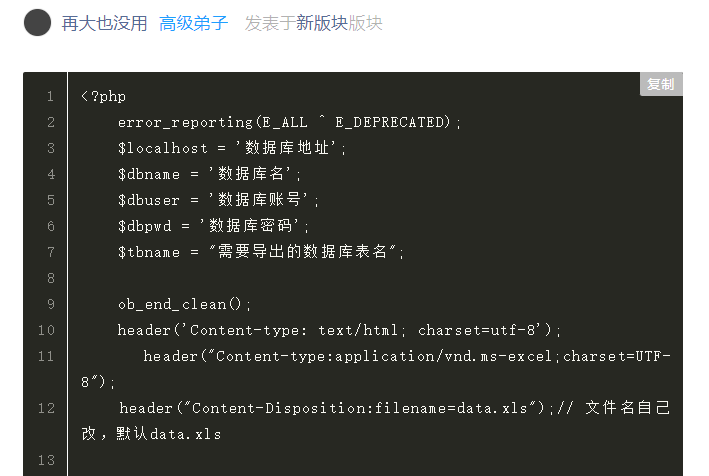
Task: Open the 再大也没用 user profile link
Action: click(x=104, y=23)
